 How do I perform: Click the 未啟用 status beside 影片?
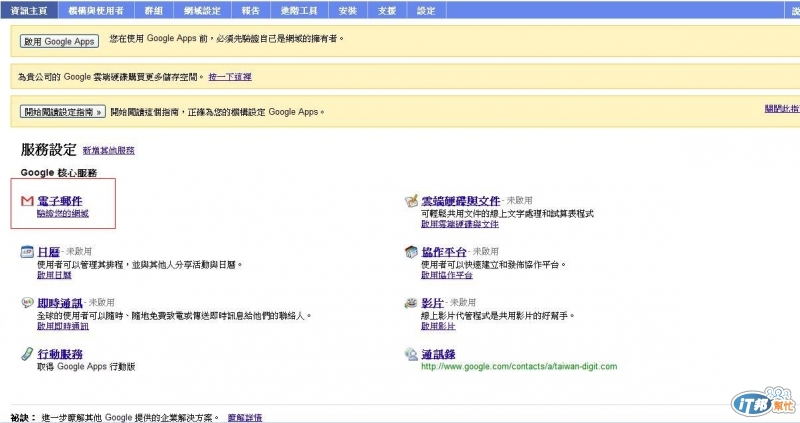point(463,303)
